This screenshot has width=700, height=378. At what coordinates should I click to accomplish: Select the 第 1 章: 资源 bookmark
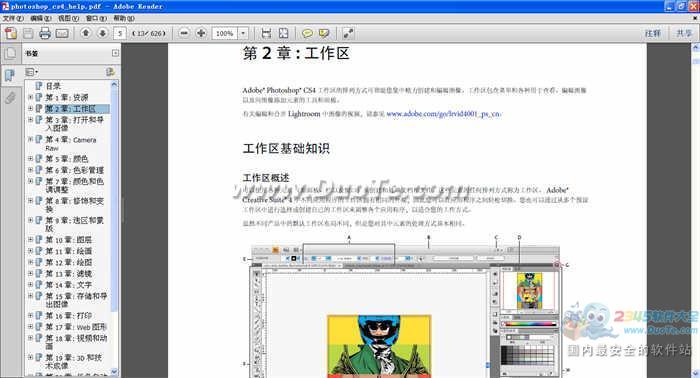(67, 97)
